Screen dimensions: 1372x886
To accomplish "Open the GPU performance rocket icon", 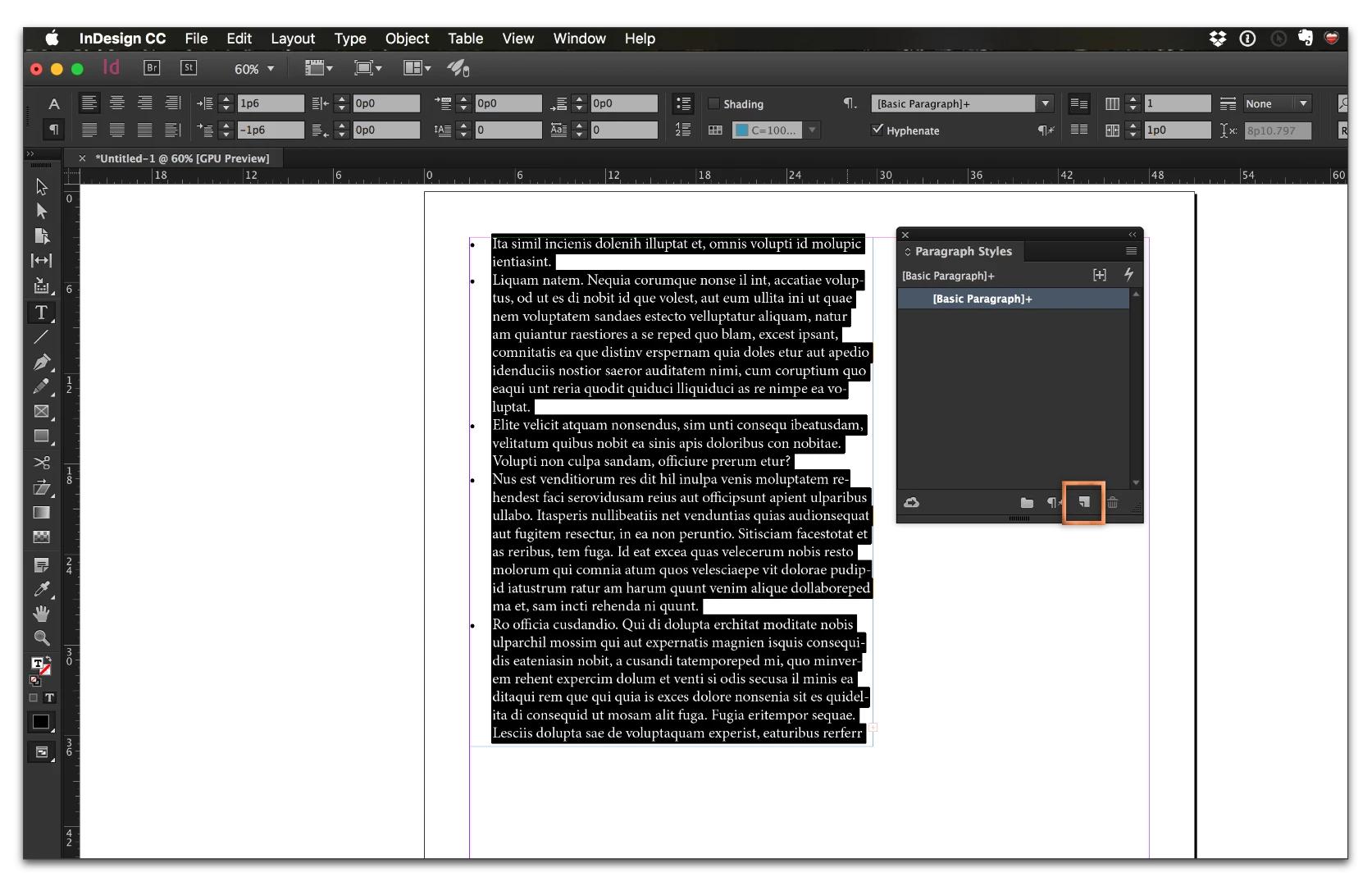I will coord(458,68).
